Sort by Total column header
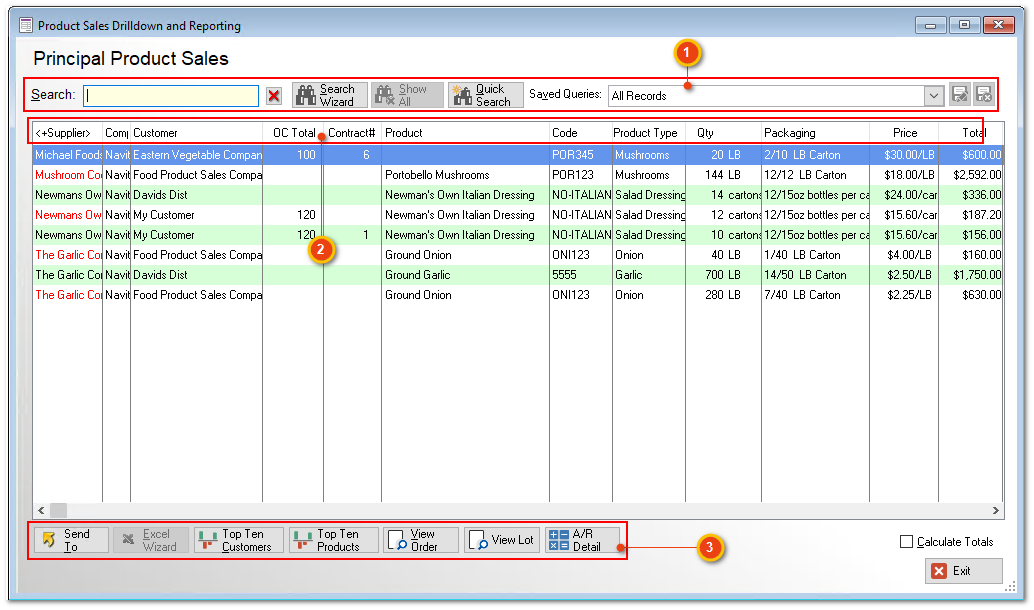 coord(971,133)
